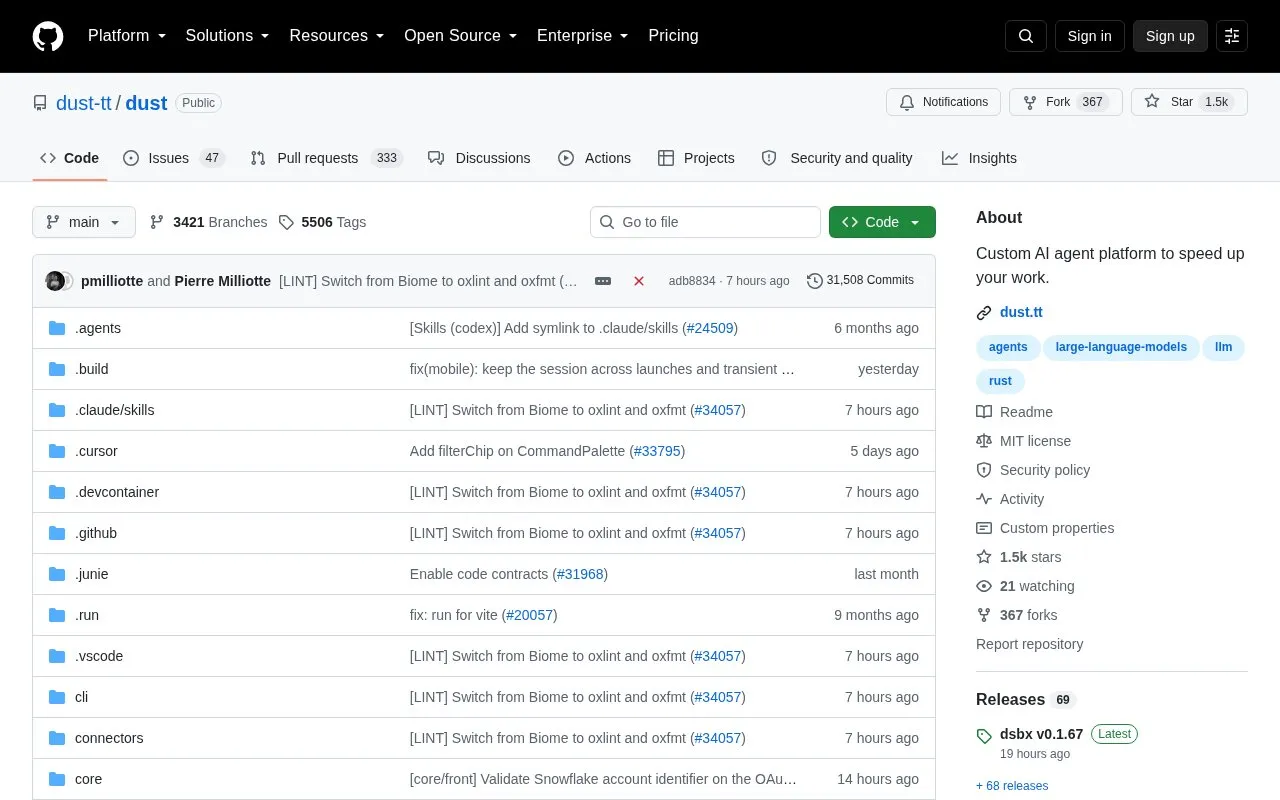Click the forks icon in About
Viewport: 1280px width, 800px height.
984,615
